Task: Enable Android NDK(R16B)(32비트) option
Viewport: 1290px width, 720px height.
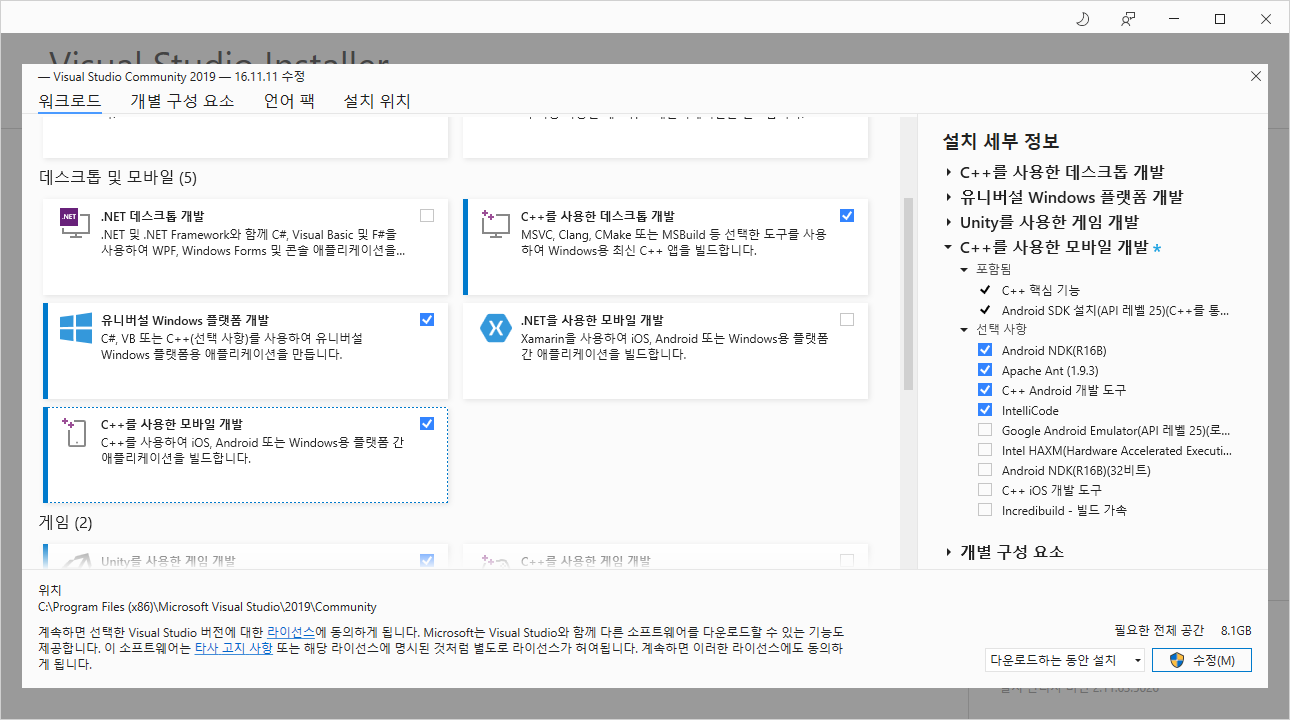Action: pyautogui.click(x=985, y=470)
